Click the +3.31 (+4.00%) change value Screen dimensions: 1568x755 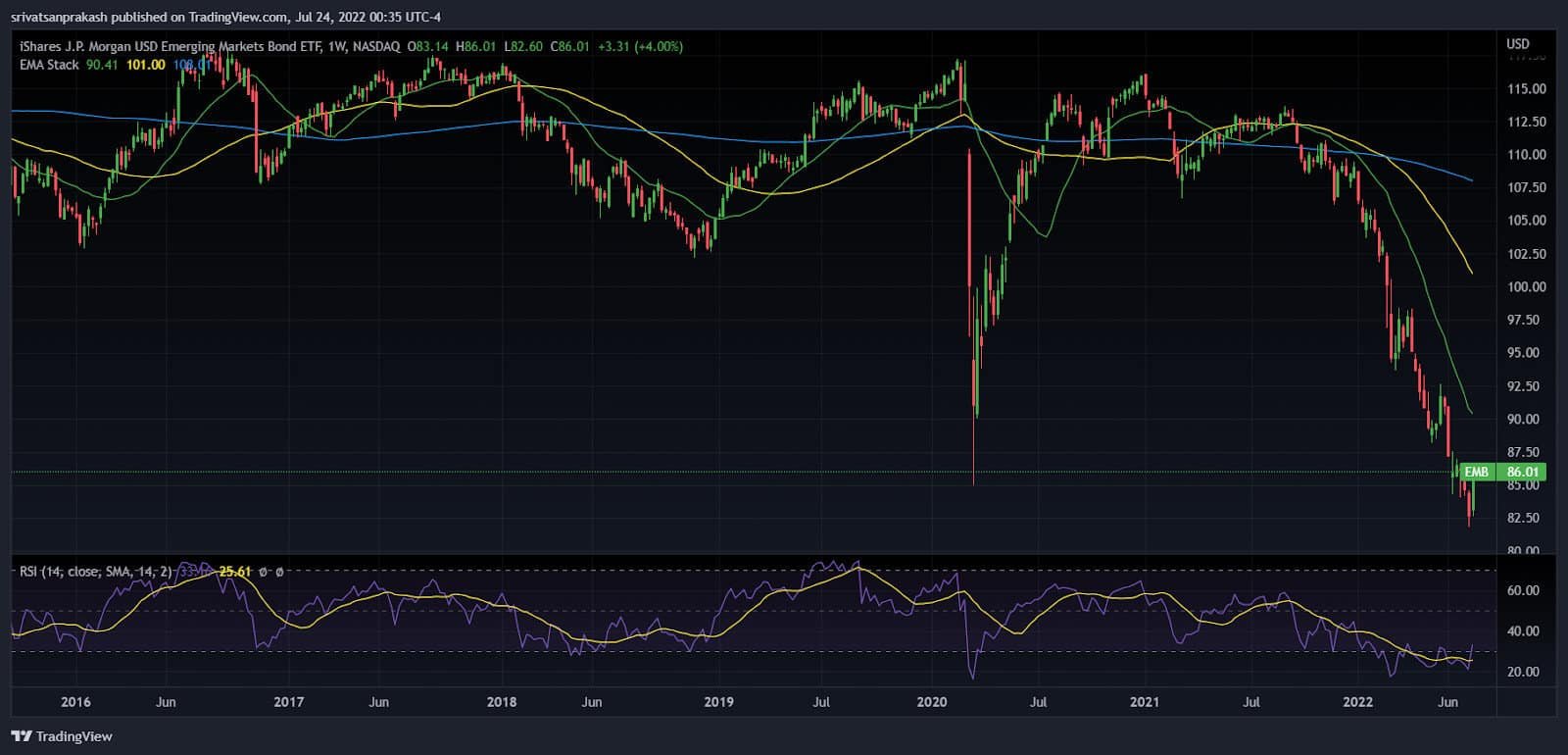640,46
